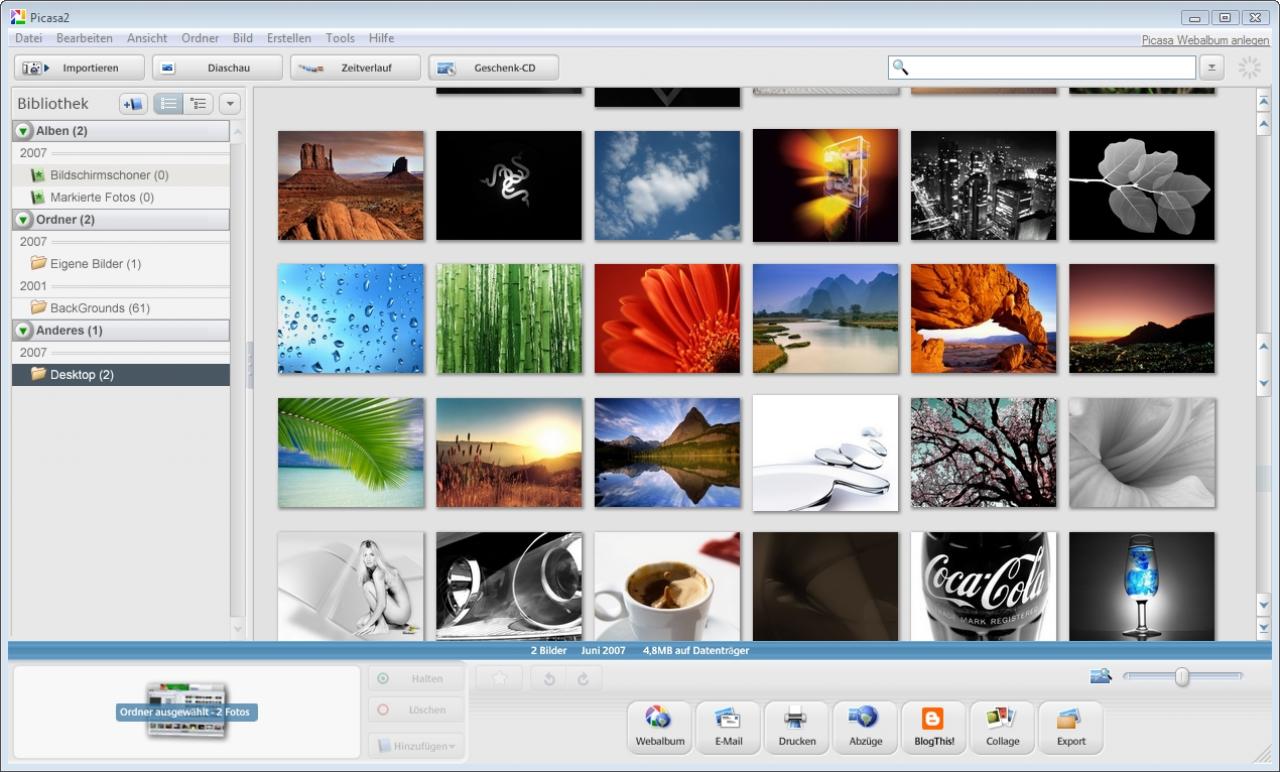
Task: Click the Export button
Action: [1071, 727]
